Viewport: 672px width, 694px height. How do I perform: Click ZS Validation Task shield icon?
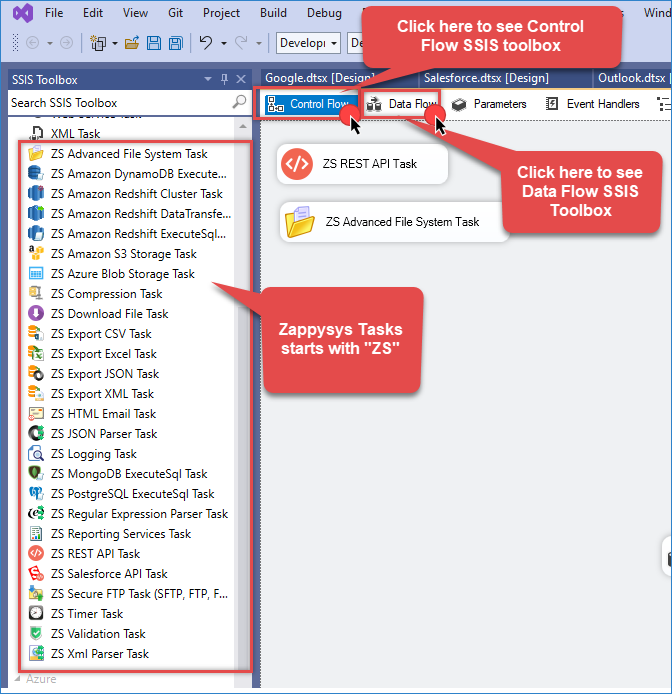(36, 633)
